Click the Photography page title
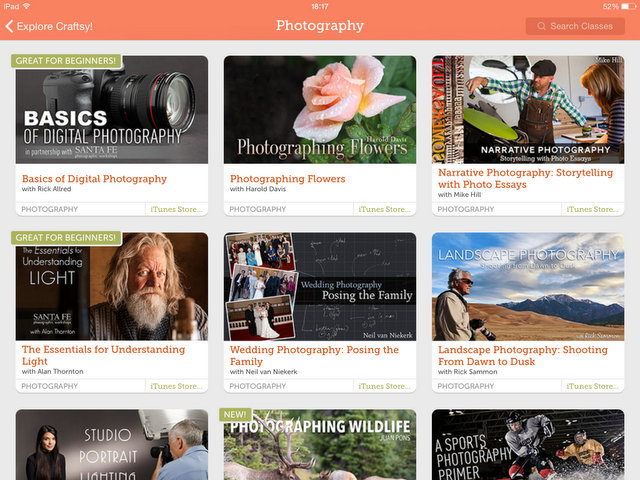The height and width of the screenshot is (480, 640). 320,25
